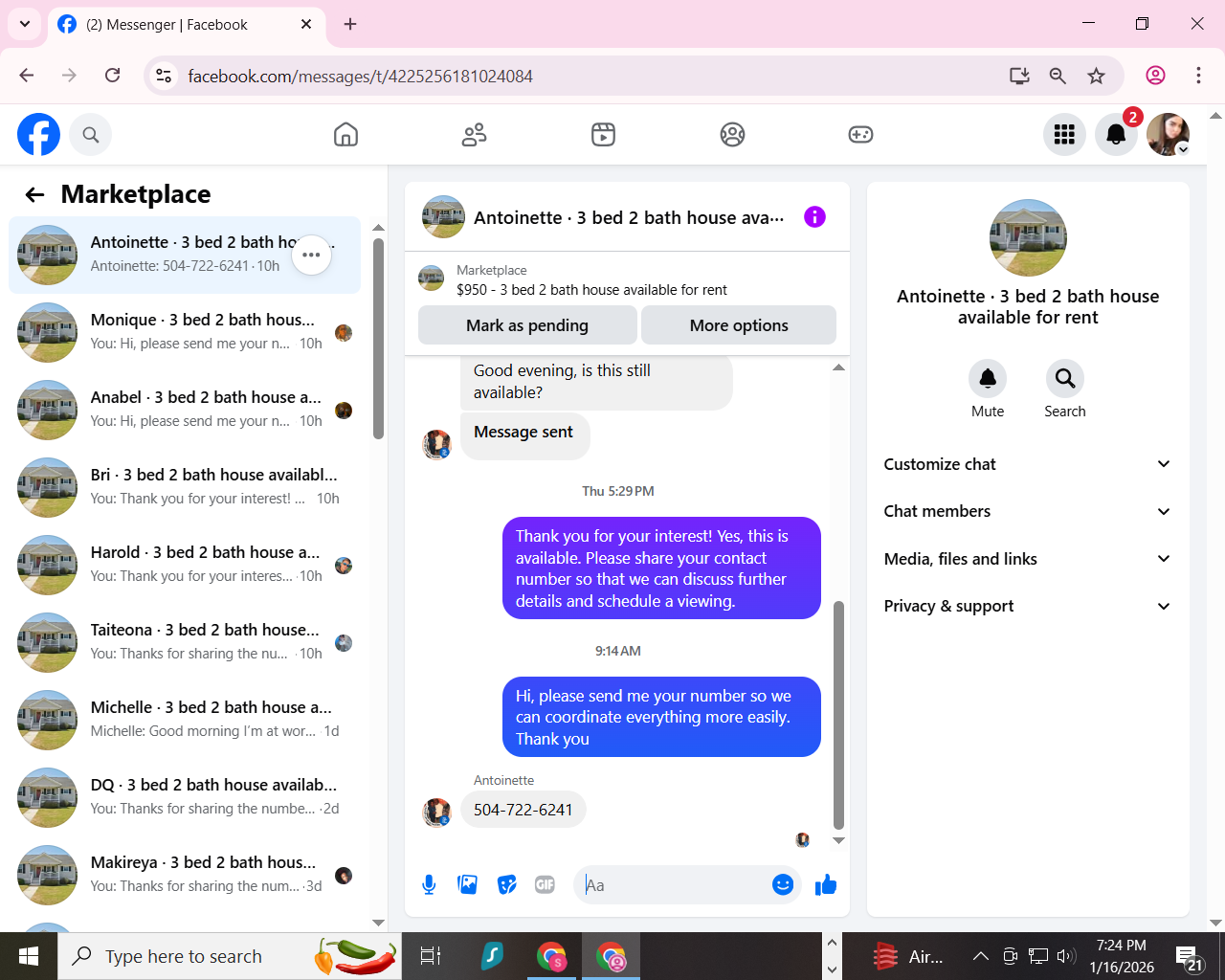This screenshot has width=1225, height=980.
Task: Open the Friends tab
Action: click(x=475, y=135)
